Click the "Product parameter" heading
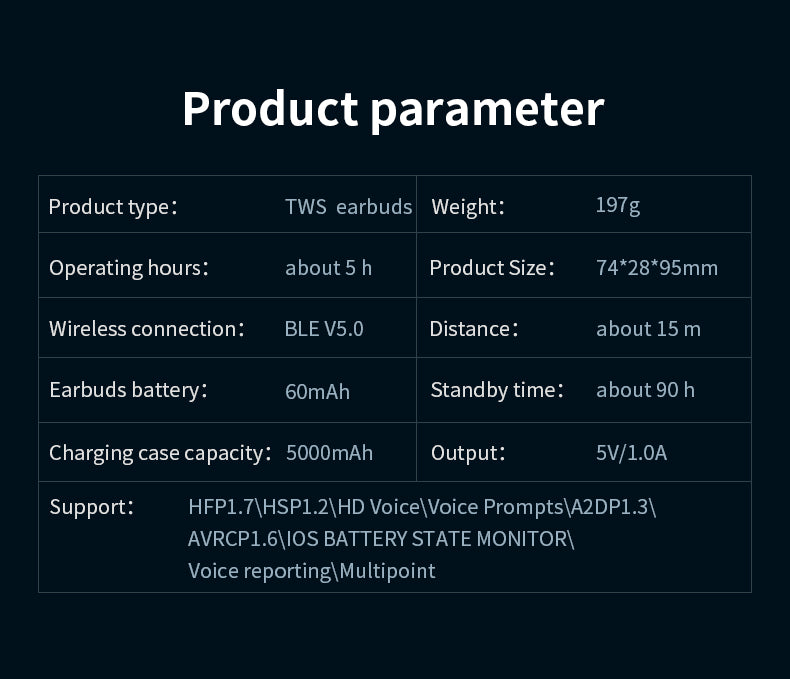Image resolution: width=790 pixels, height=679 pixels. click(393, 108)
